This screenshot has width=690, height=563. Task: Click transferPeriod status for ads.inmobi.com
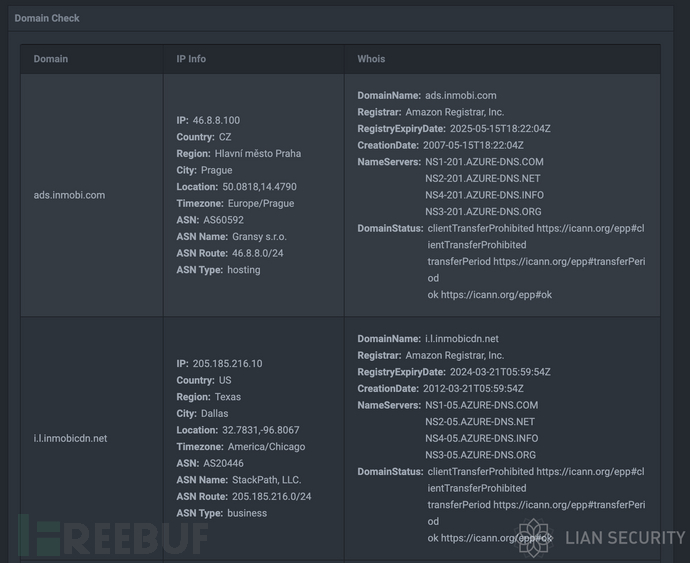pos(536,270)
